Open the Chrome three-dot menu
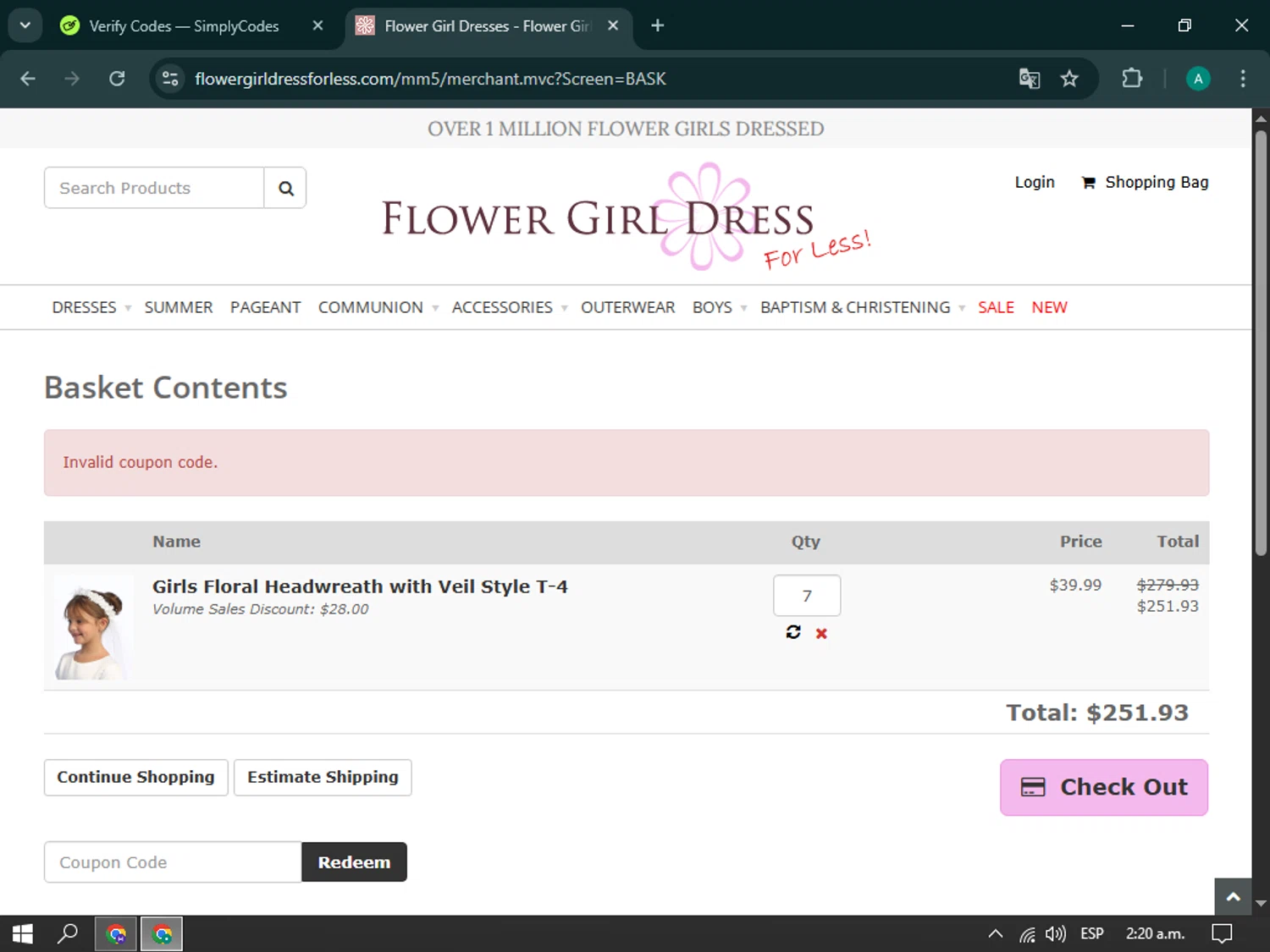This screenshot has width=1270, height=952. [x=1243, y=79]
